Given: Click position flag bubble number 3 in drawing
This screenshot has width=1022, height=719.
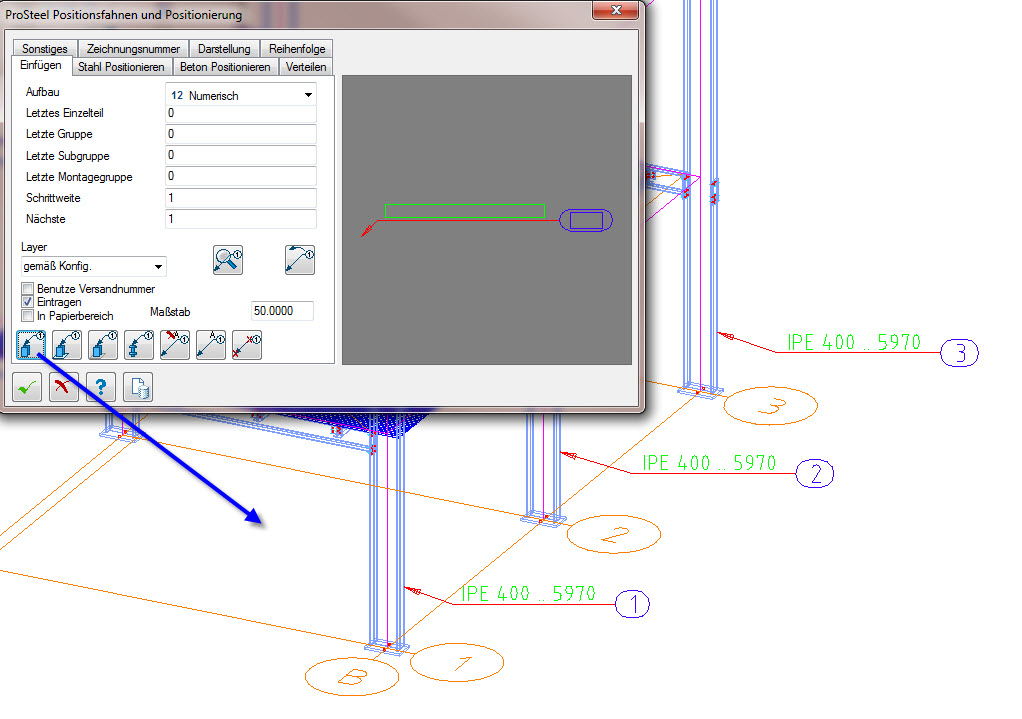Looking at the screenshot, I should coord(959,353).
